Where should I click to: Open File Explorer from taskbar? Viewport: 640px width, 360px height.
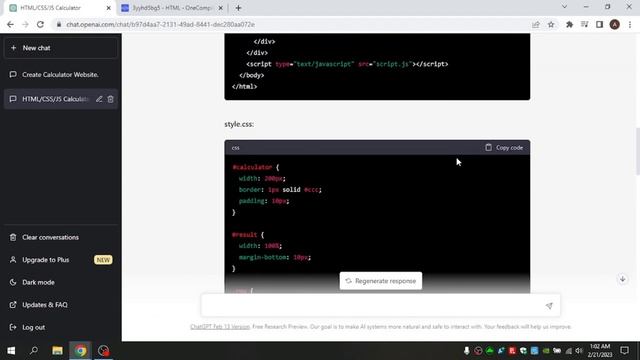[x=57, y=351]
